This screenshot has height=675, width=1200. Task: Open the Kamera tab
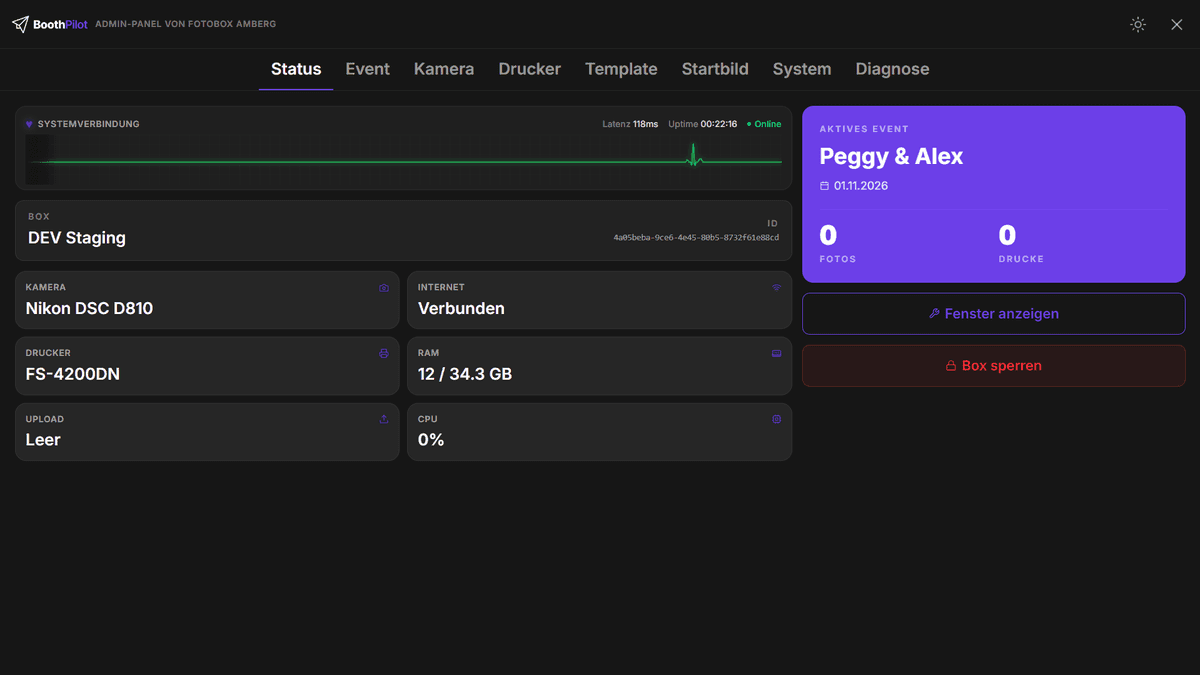pyautogui.click(x=444, y=69)
